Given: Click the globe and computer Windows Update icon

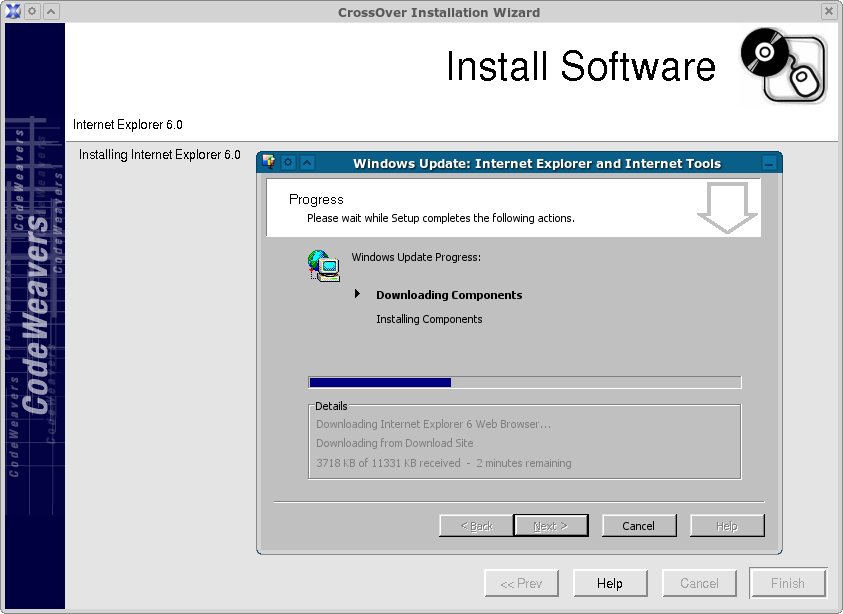Looking at the screenshot, I should [324, 266].
